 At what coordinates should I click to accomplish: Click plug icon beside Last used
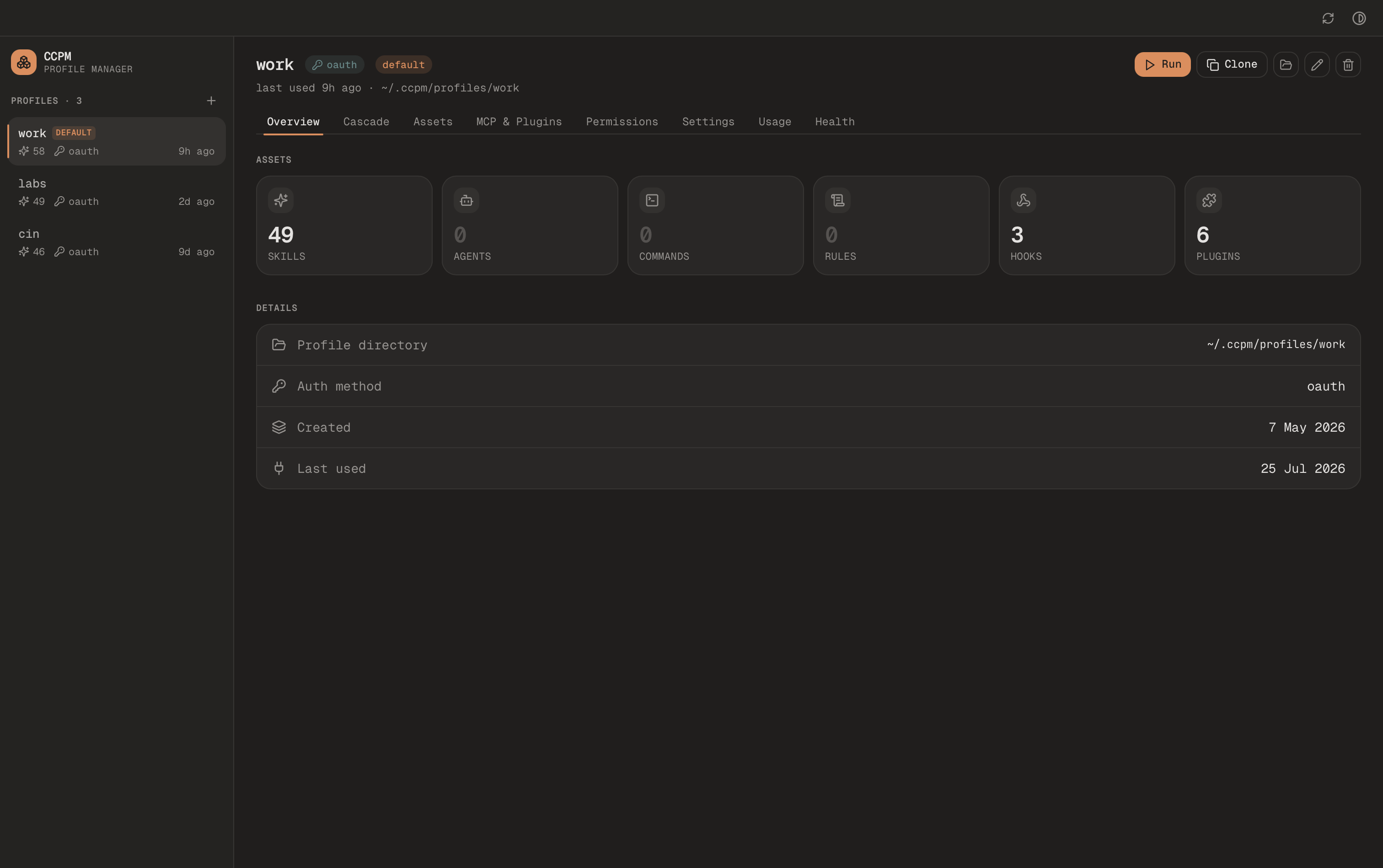[x=279, y=468]
